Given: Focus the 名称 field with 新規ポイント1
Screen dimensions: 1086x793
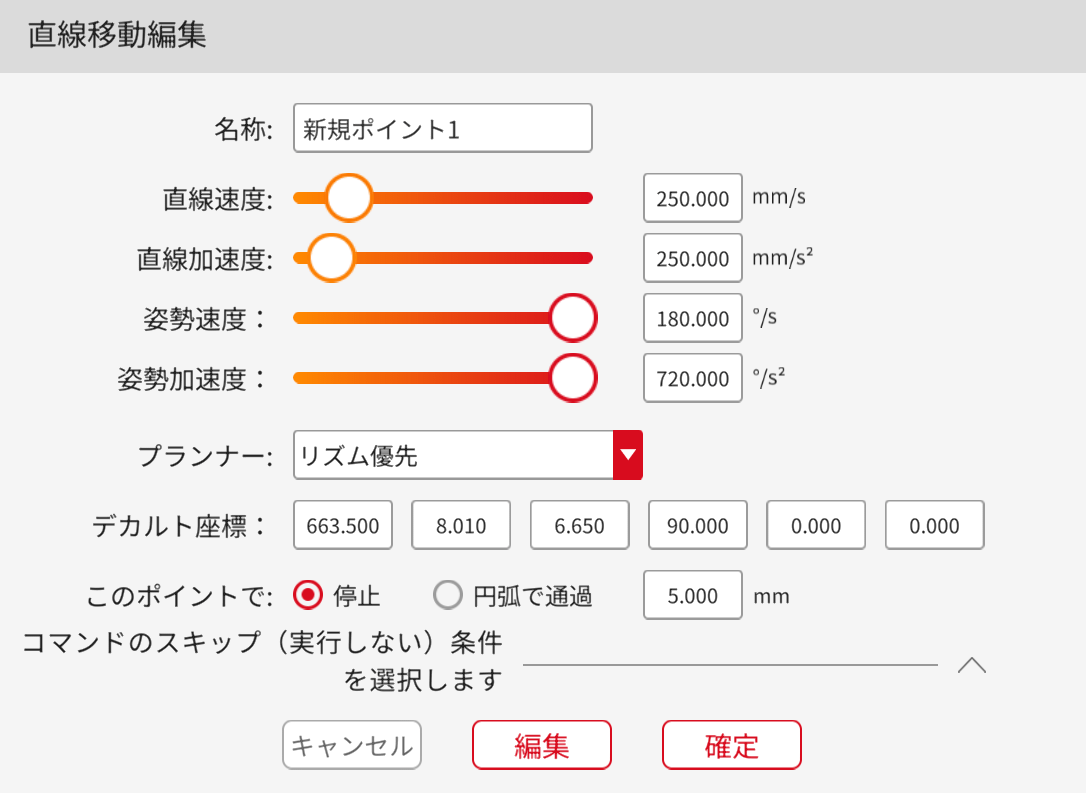Looking at the screenshot, I should (x=442, y=128).
